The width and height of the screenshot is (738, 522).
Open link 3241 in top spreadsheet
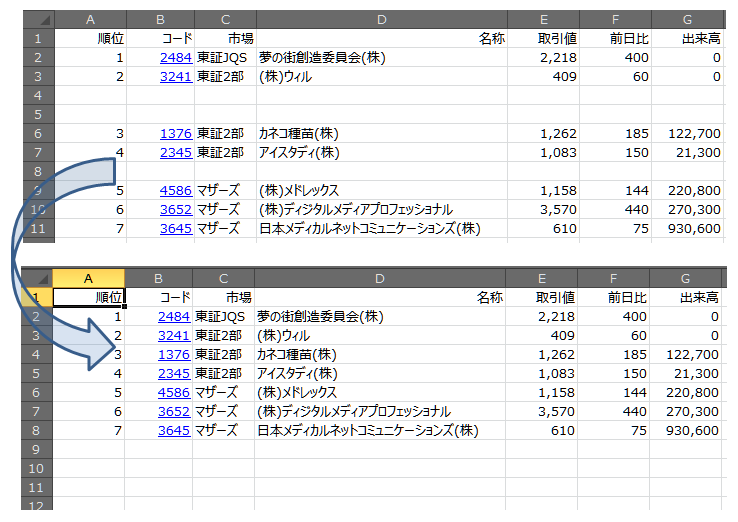[176, 76]
